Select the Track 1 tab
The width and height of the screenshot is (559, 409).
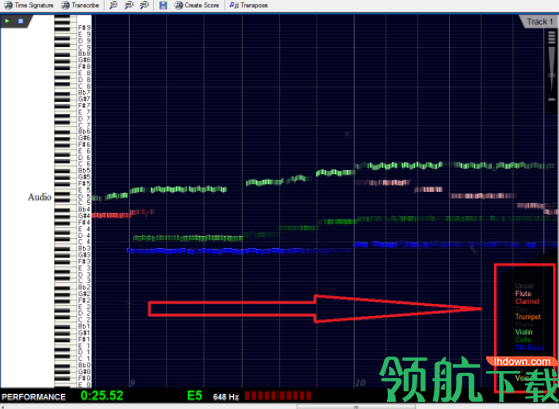tap(539, 22)
